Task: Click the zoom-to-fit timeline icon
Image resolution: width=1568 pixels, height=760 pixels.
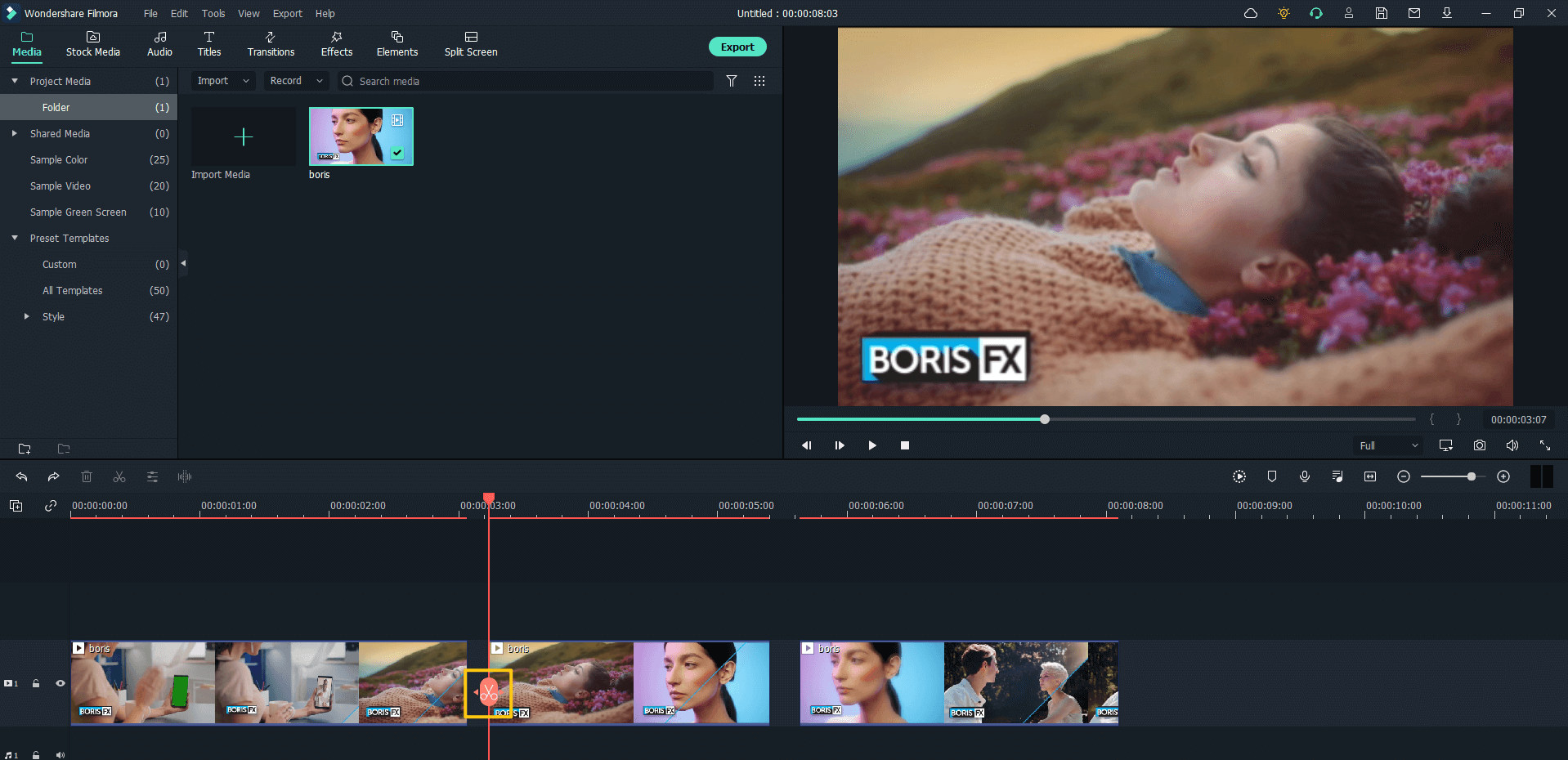Action: pyautogui.click(x=1370, y=476)
